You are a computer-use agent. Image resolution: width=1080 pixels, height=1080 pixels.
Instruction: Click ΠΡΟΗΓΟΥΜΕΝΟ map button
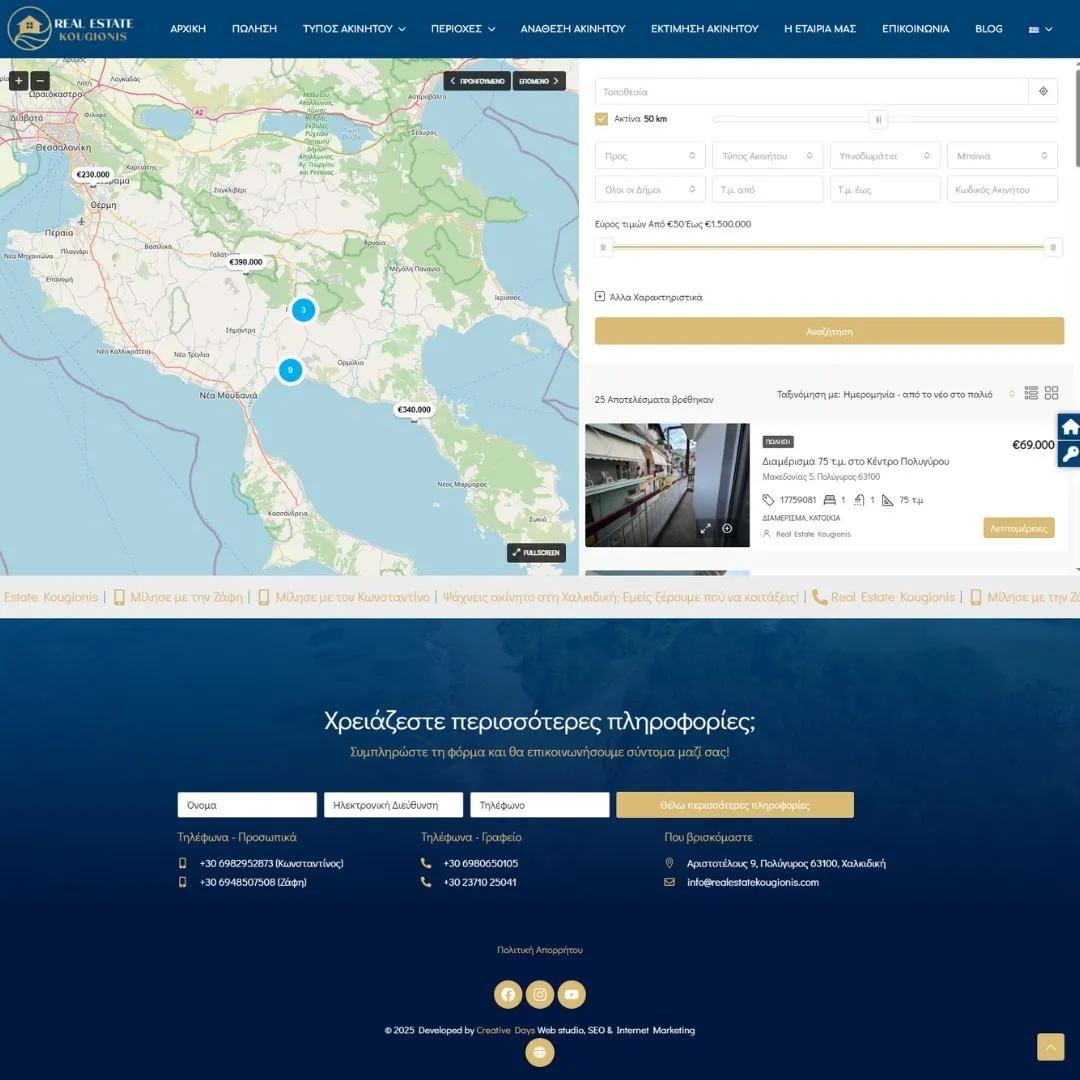click(477, 81)
